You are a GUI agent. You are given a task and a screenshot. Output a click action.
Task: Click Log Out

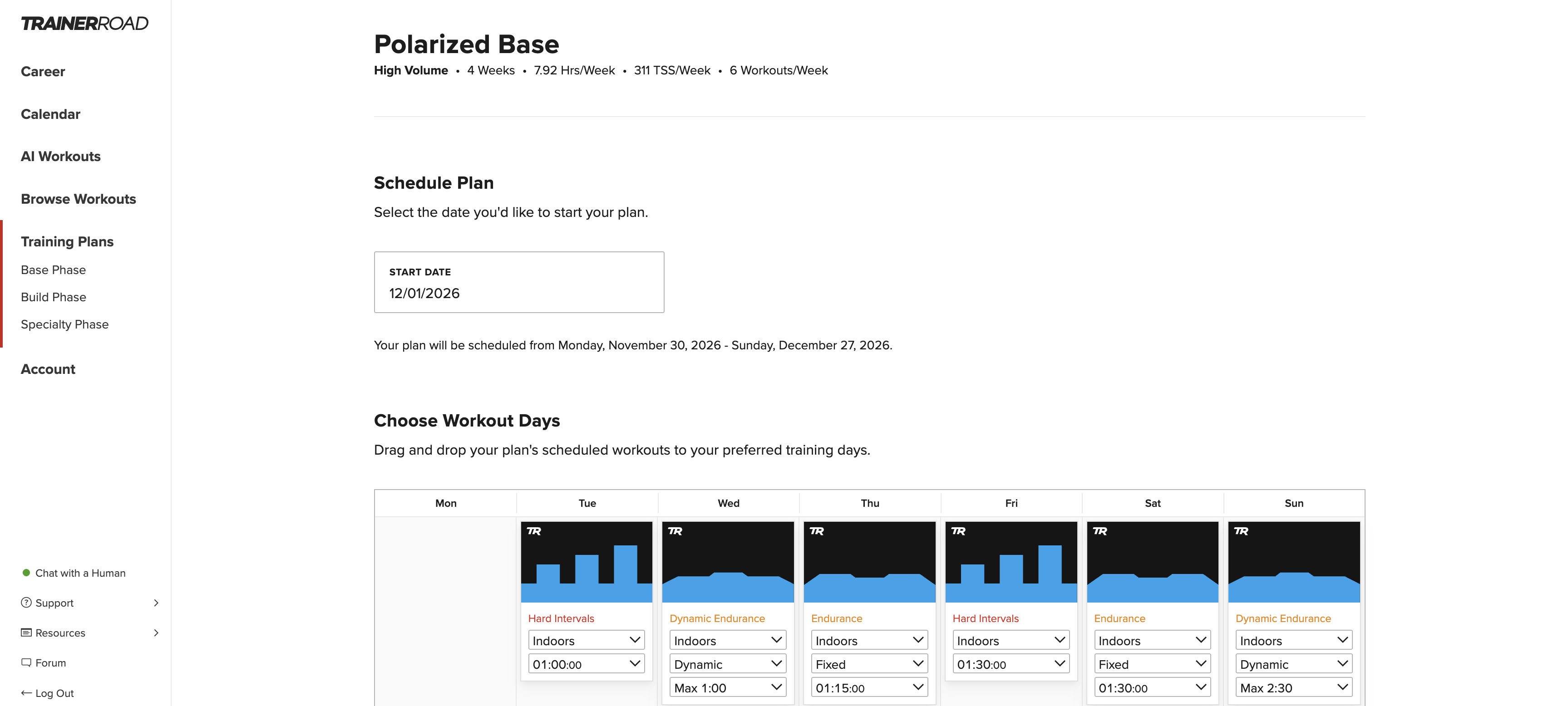click(54, 693)
